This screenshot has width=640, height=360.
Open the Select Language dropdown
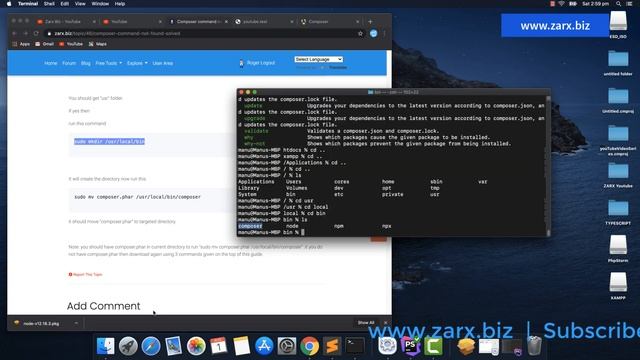pyautogui.click(x=318, y=59)
